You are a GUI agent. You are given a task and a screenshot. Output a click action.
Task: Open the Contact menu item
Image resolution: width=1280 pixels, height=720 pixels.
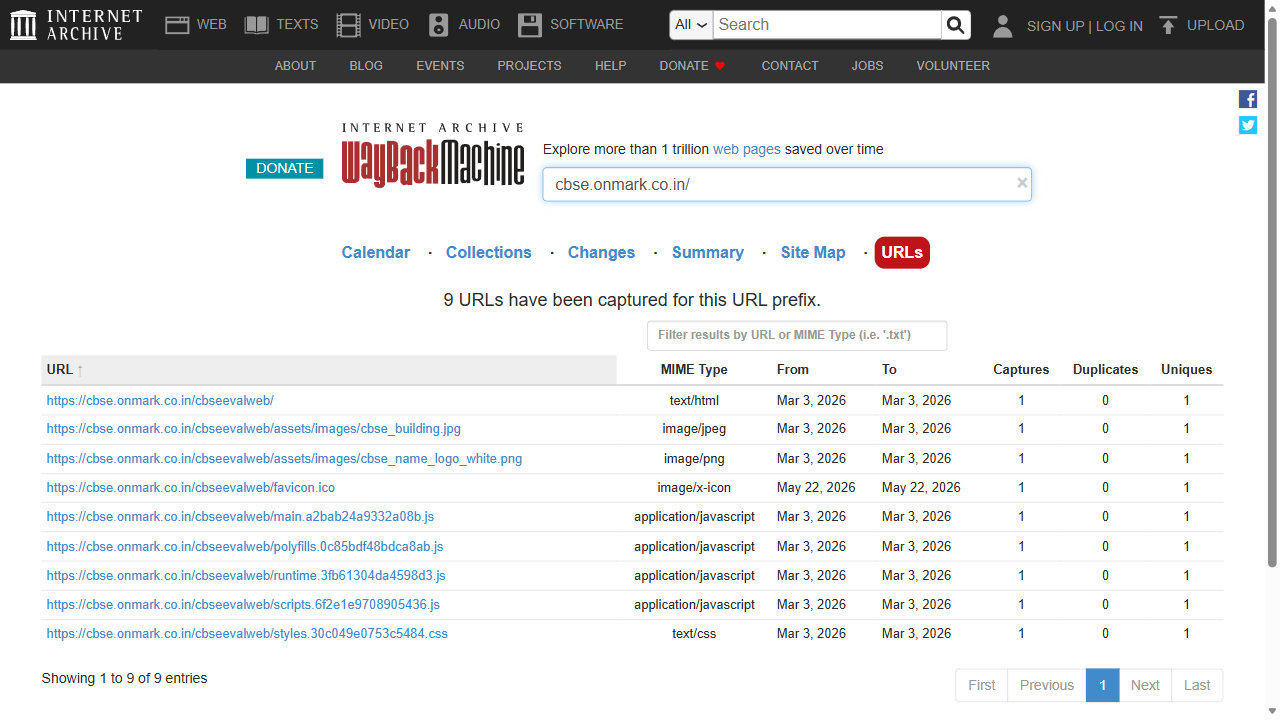[x=790, y=66]
